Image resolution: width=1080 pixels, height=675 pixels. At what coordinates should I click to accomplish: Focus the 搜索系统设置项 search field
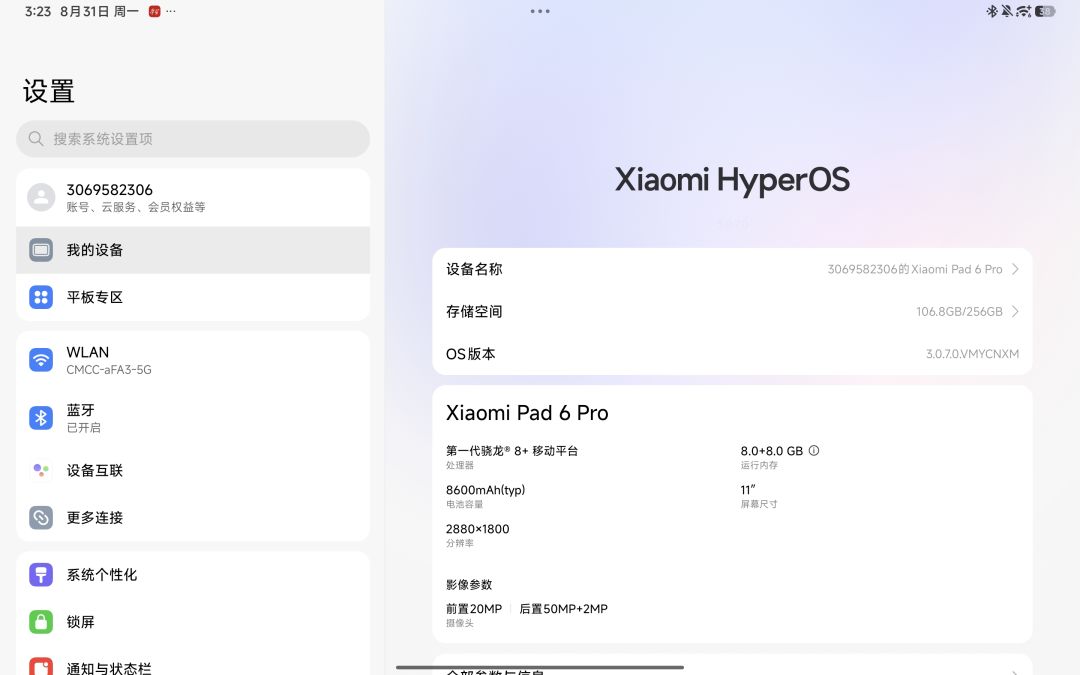click(x=193, y=138)
